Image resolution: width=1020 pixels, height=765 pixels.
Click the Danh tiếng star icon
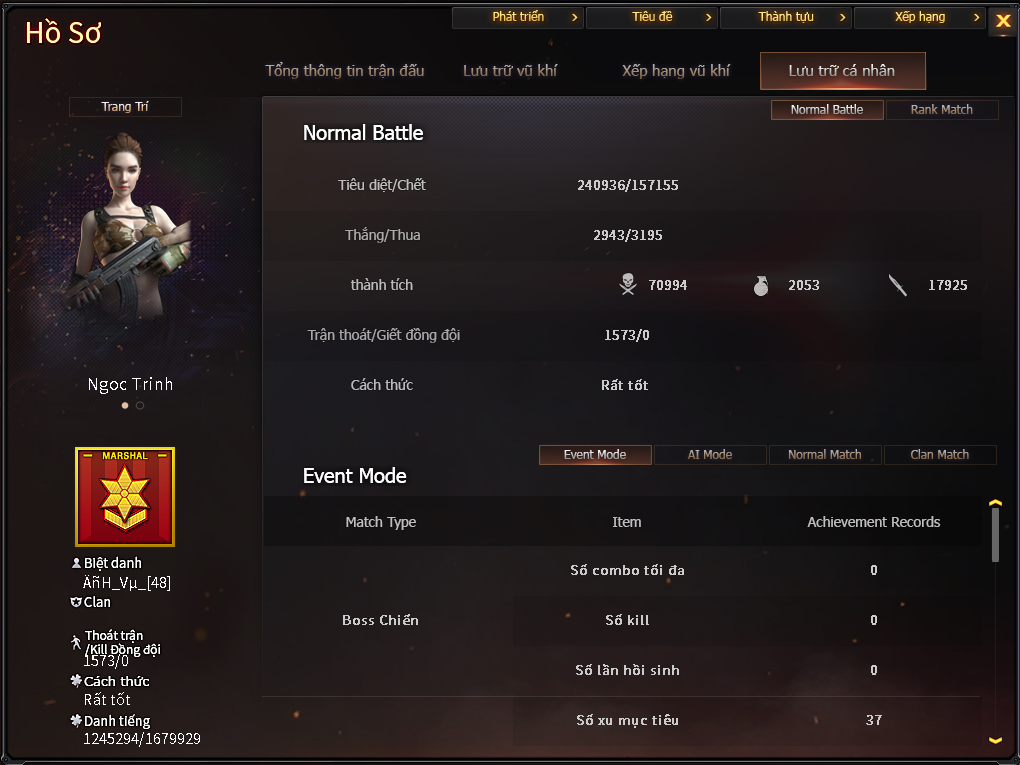coord(76,720)
